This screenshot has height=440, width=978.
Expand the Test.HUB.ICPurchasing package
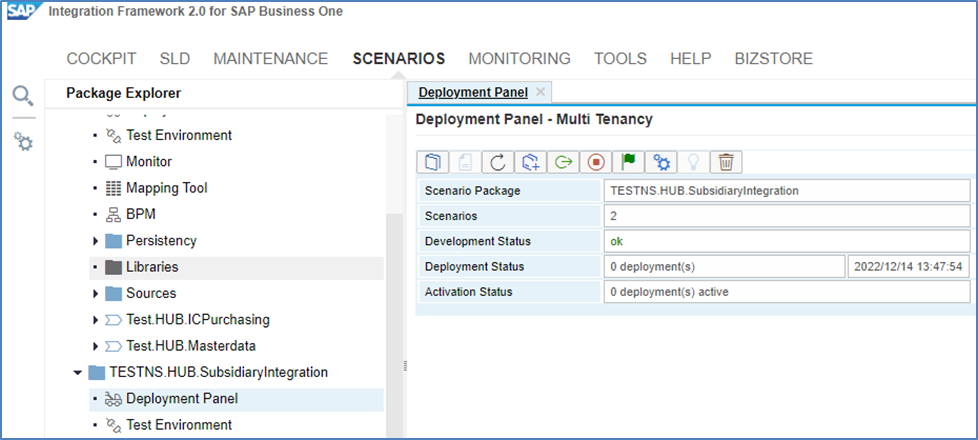coord(95,320)
